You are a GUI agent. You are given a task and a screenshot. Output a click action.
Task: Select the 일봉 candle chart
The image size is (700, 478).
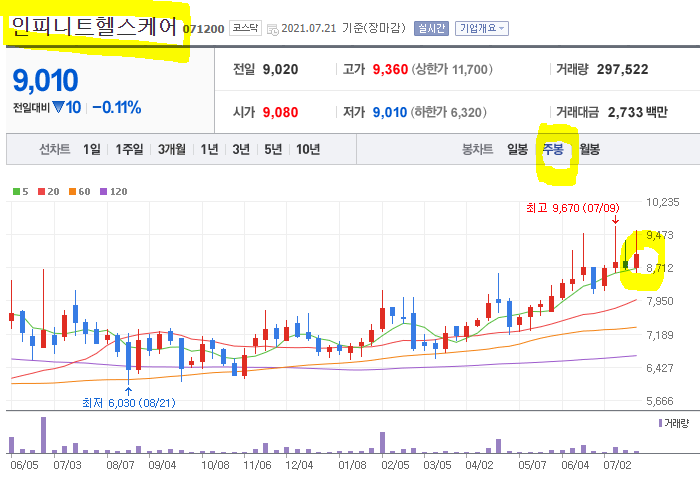(517, 149)
